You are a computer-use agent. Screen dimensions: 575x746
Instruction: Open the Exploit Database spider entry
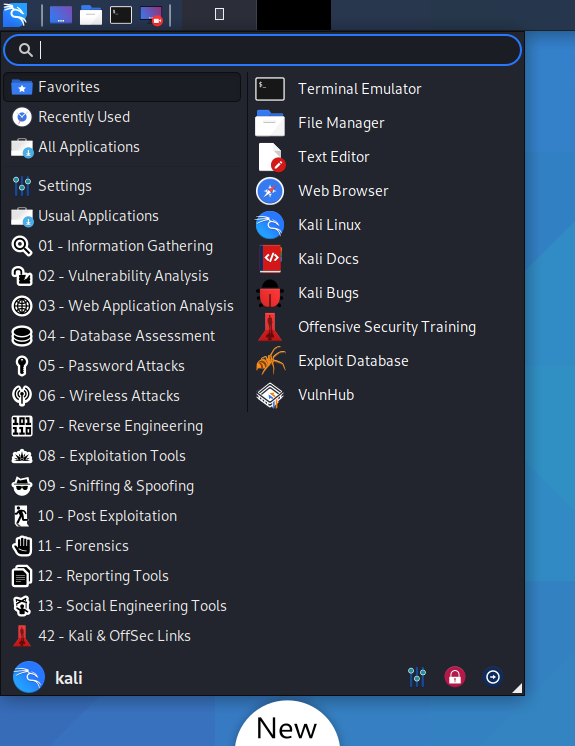[x=386, y=361]
